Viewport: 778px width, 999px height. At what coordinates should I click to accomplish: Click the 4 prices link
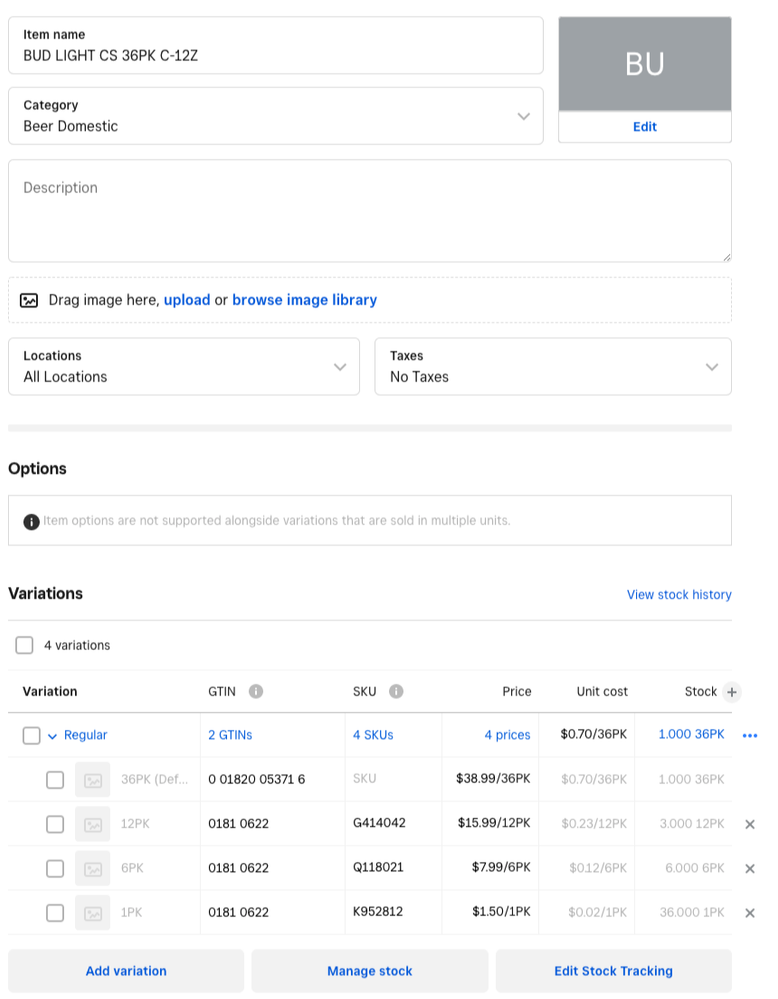[507, 735]
